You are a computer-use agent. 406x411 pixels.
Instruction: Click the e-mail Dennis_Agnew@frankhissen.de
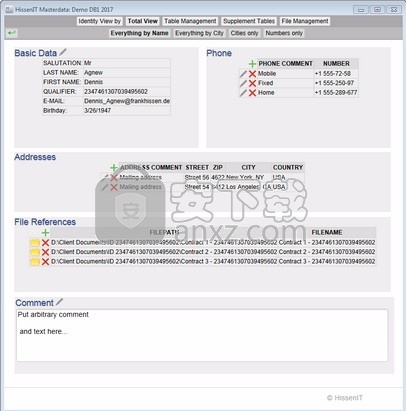pos(127,101)
